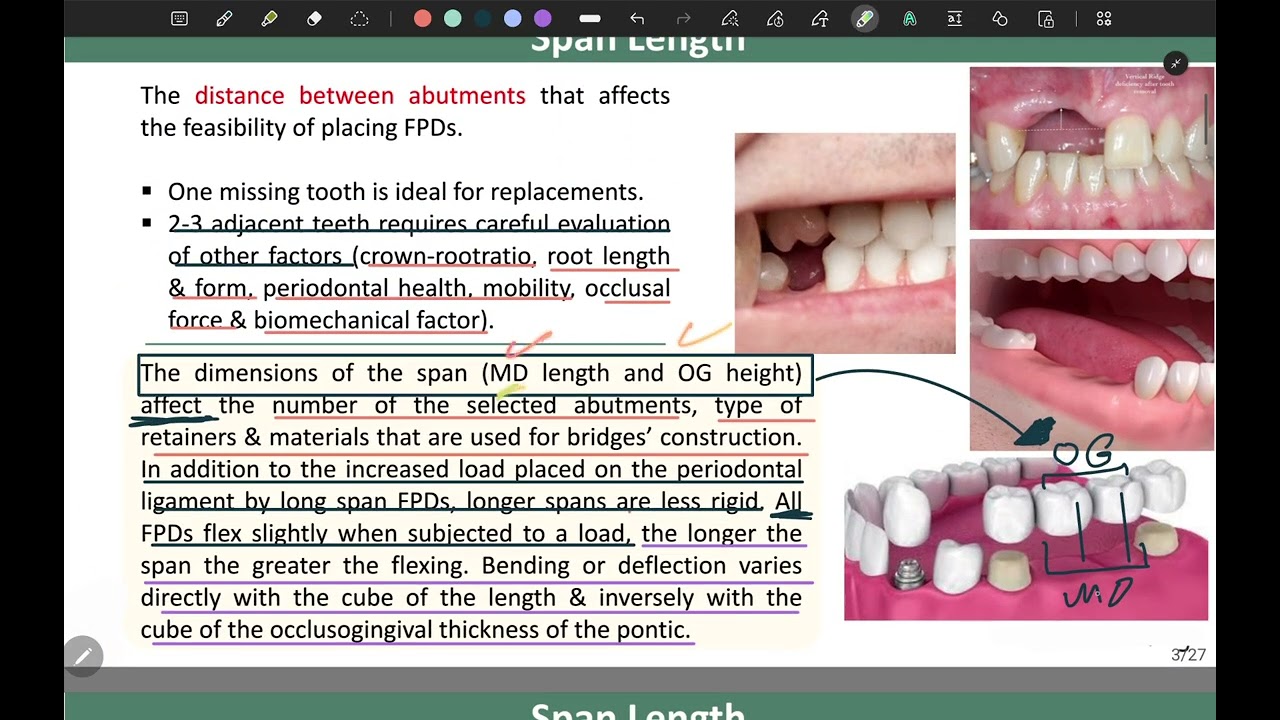
Task: Open the keyboard input tool
Action: click(x=179, y=18)
